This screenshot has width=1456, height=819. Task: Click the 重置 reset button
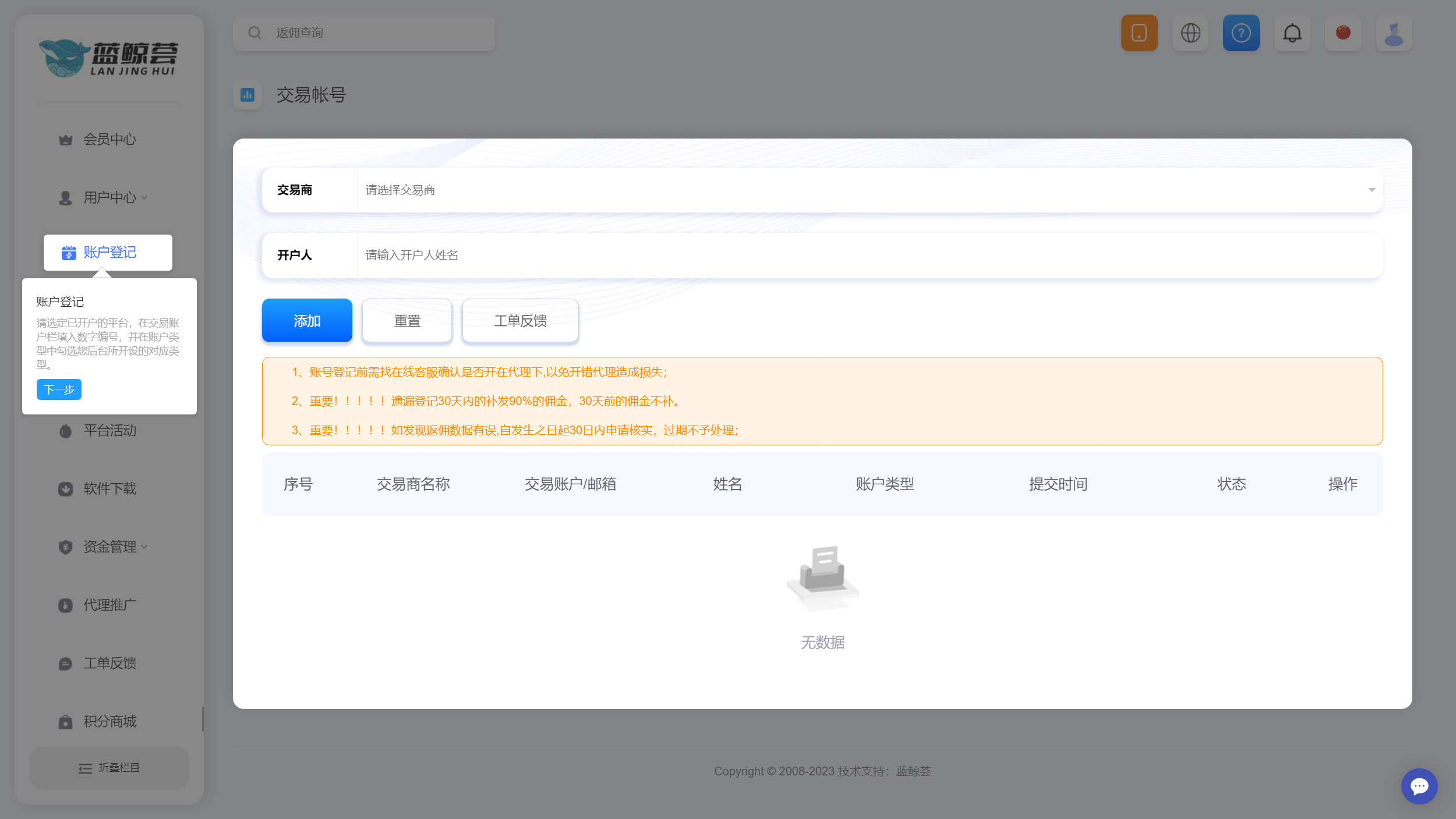(x=407, y=321)
